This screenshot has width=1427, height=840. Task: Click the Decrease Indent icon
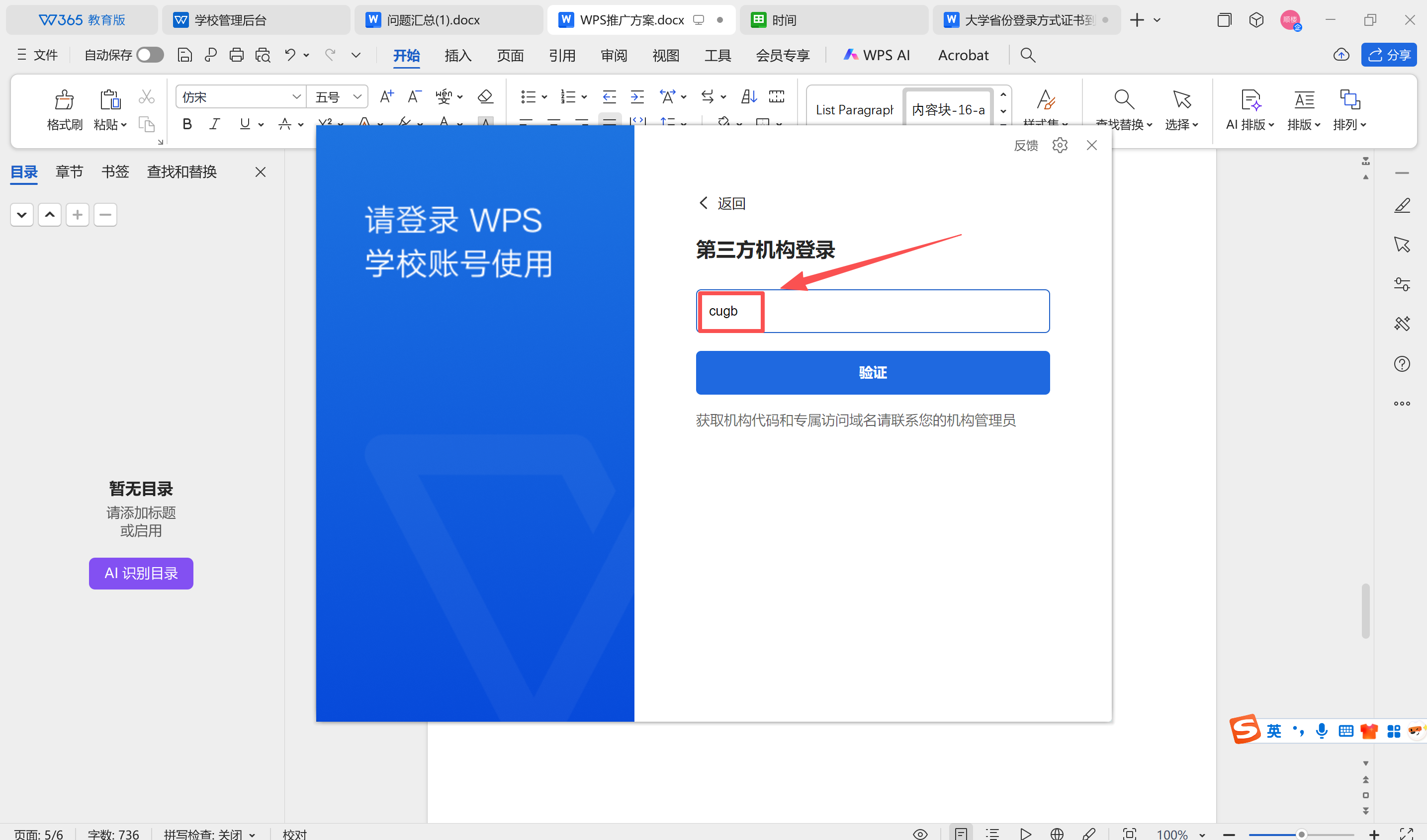(609, 97)
